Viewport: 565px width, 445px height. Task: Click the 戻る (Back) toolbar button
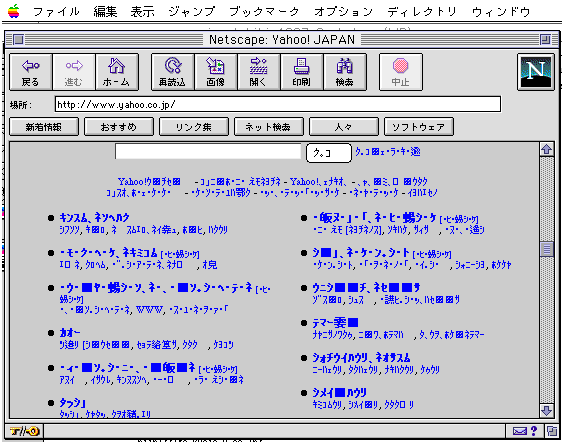(x=31, y=72)
